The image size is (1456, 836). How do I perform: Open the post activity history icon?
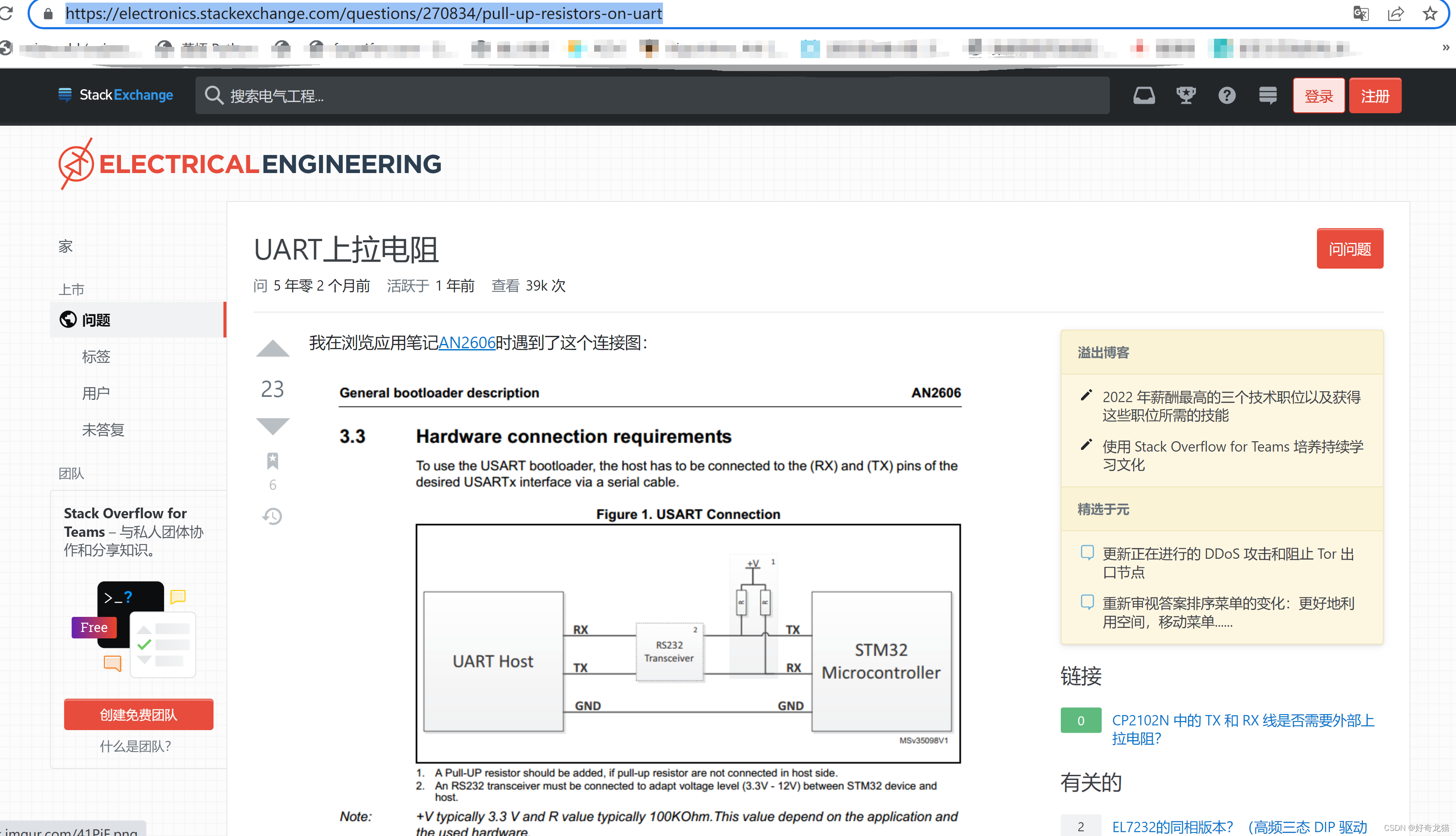(273, 516)
